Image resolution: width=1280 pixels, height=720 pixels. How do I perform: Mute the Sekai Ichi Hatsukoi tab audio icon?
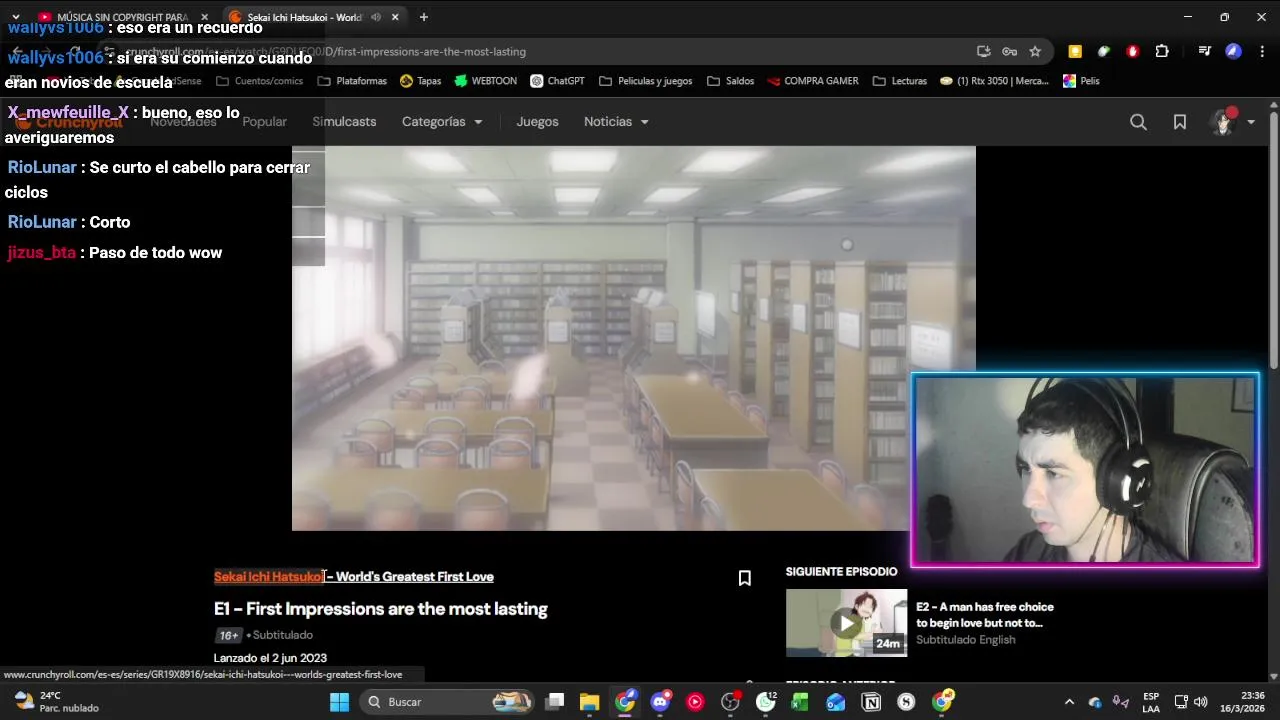376,17
